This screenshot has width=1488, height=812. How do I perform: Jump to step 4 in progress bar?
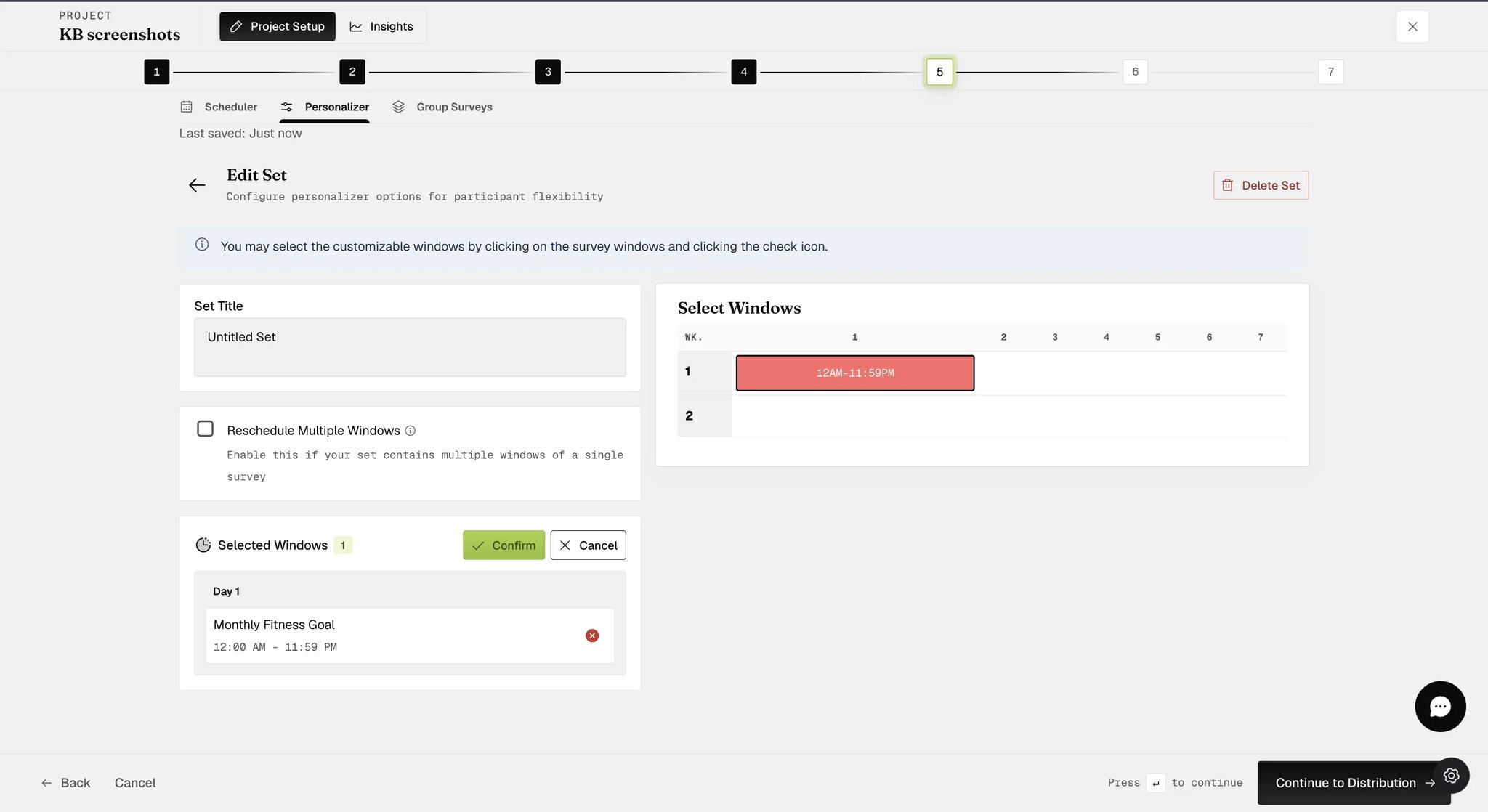[744, 72]
